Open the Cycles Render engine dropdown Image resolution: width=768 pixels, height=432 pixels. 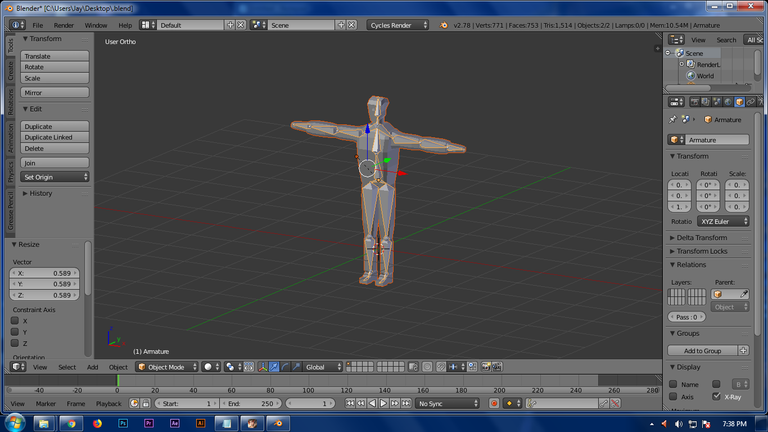[x=398, y=25]
